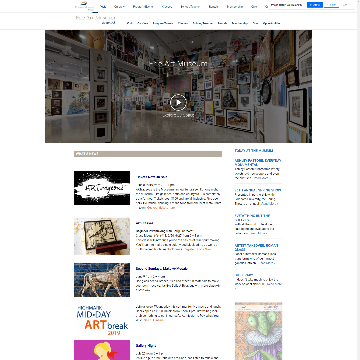360x360 pixels.
Task: Click the Hicks Art Museum title over video
Action: pyautogui.click(x=178, y=64)
